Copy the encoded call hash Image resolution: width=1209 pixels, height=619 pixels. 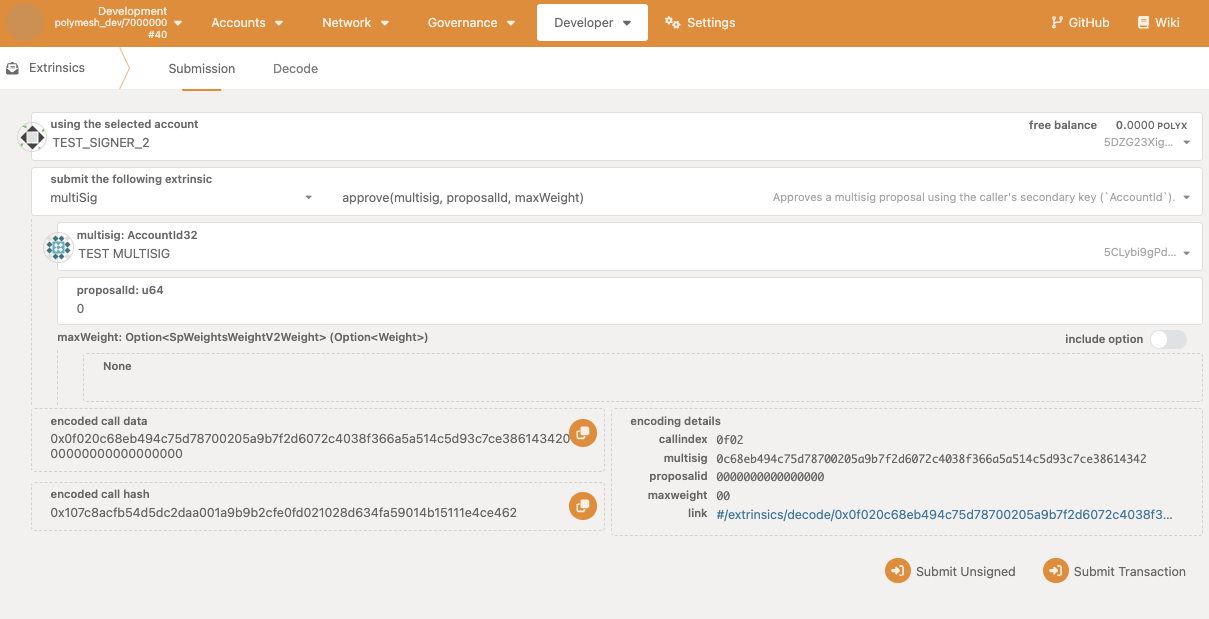click(x=582, y=506)
